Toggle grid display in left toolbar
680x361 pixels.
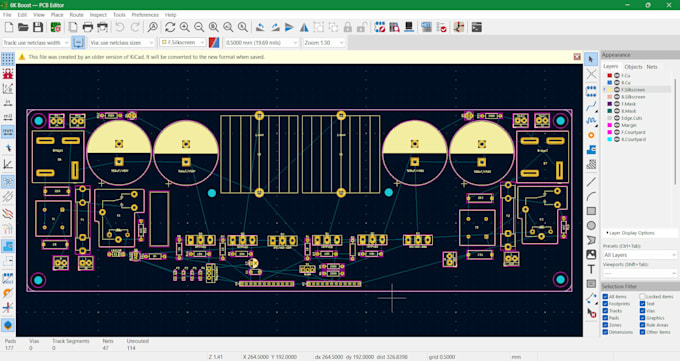[x=8, y=59]
